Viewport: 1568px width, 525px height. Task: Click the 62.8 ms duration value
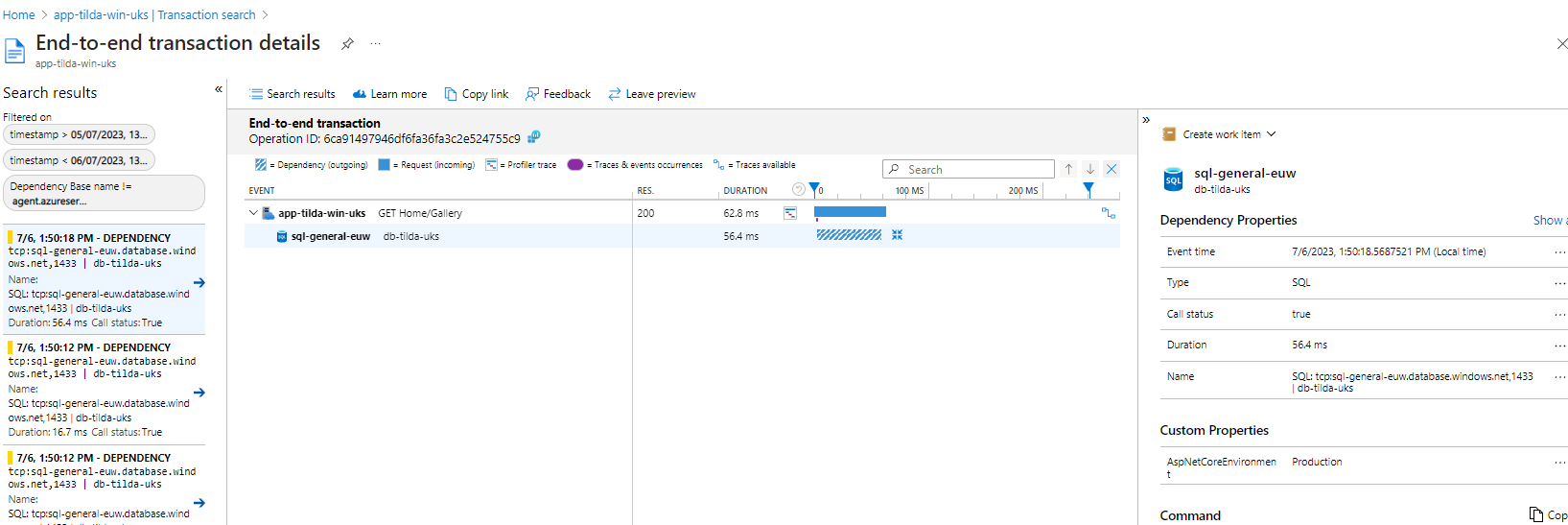[741, 213]
